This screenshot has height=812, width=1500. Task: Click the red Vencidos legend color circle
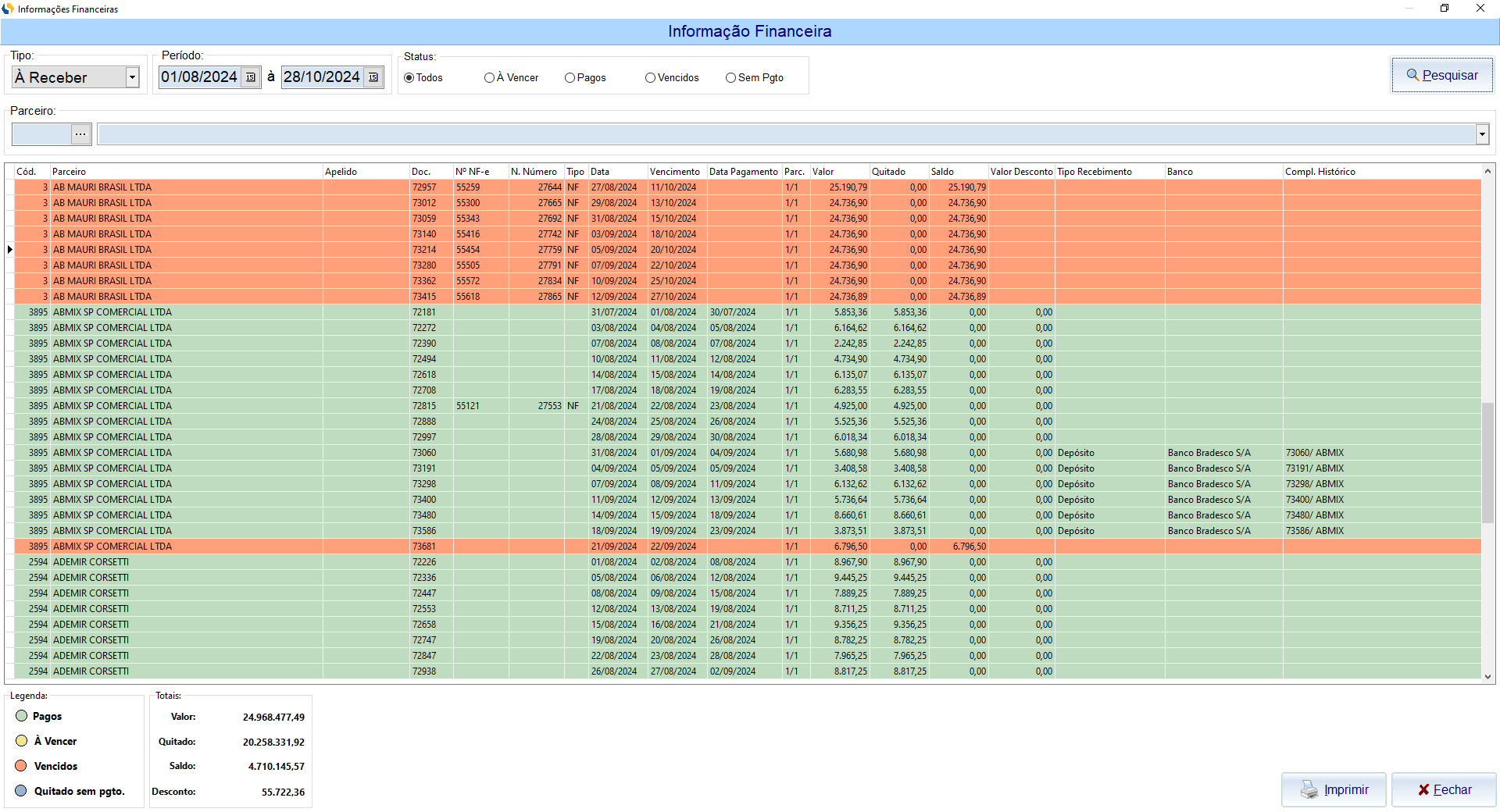pyautogui.click(x=21, y=766)
